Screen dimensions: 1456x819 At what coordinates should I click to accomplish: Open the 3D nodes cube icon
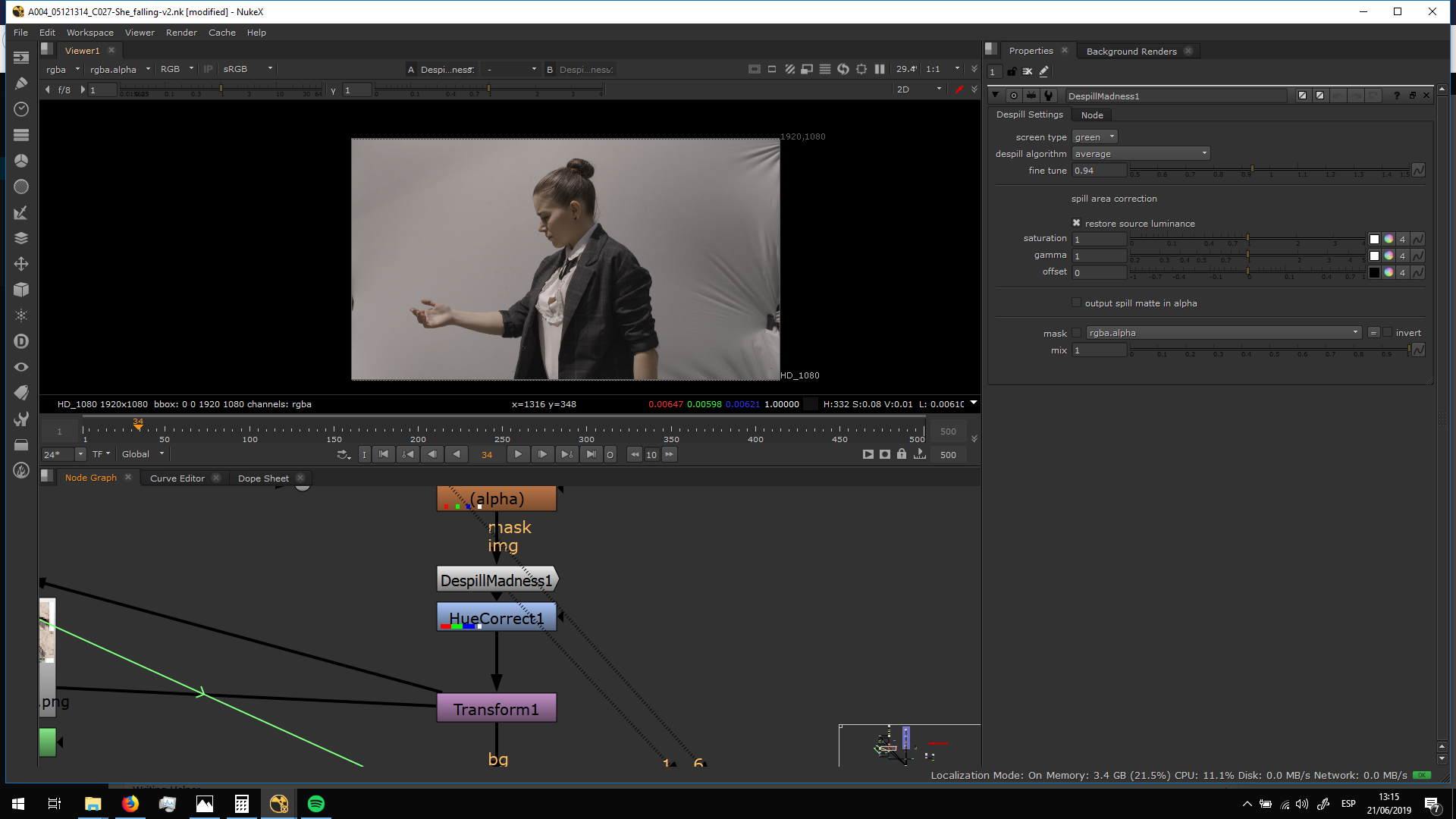pos(21,290)
